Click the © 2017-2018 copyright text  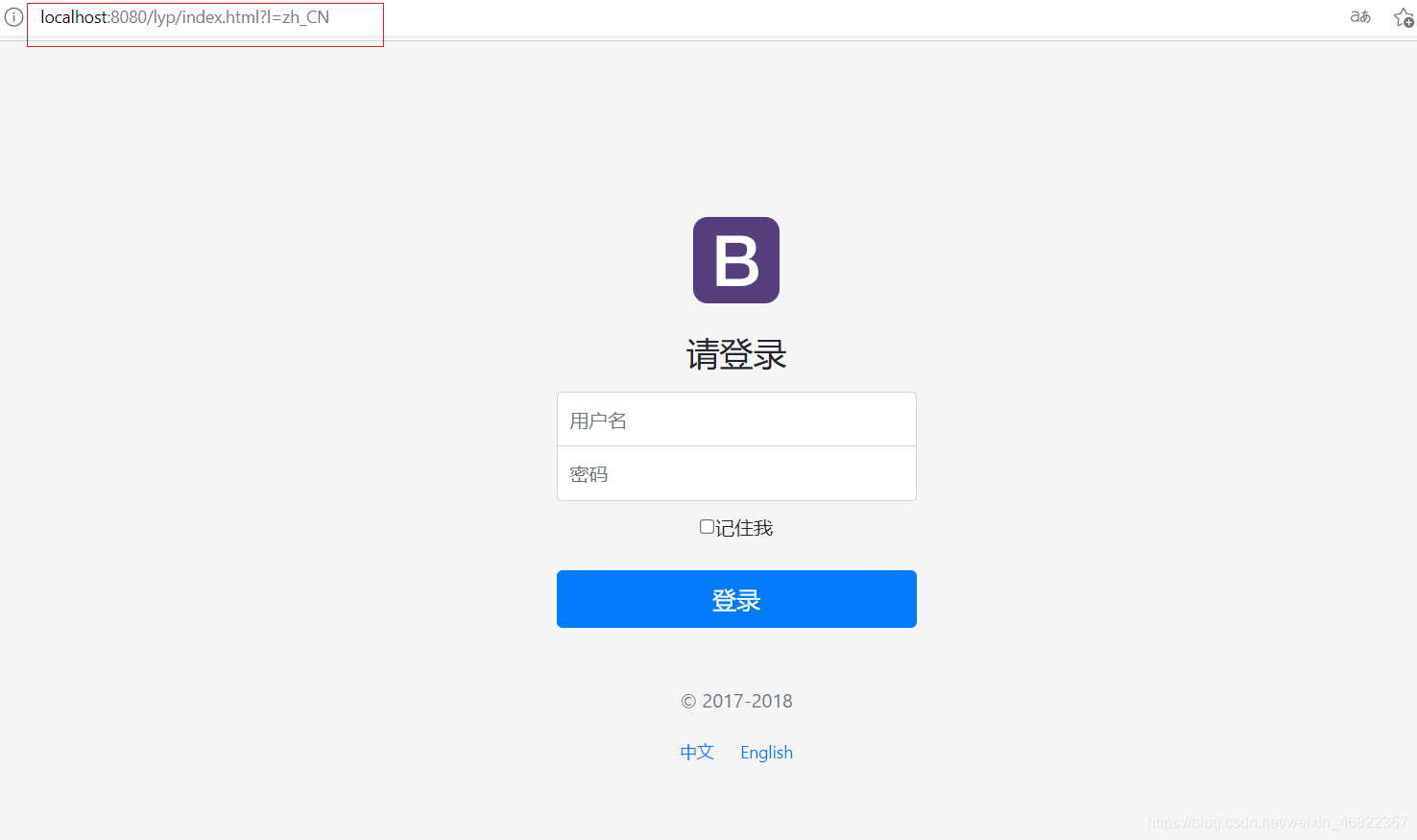736,701
